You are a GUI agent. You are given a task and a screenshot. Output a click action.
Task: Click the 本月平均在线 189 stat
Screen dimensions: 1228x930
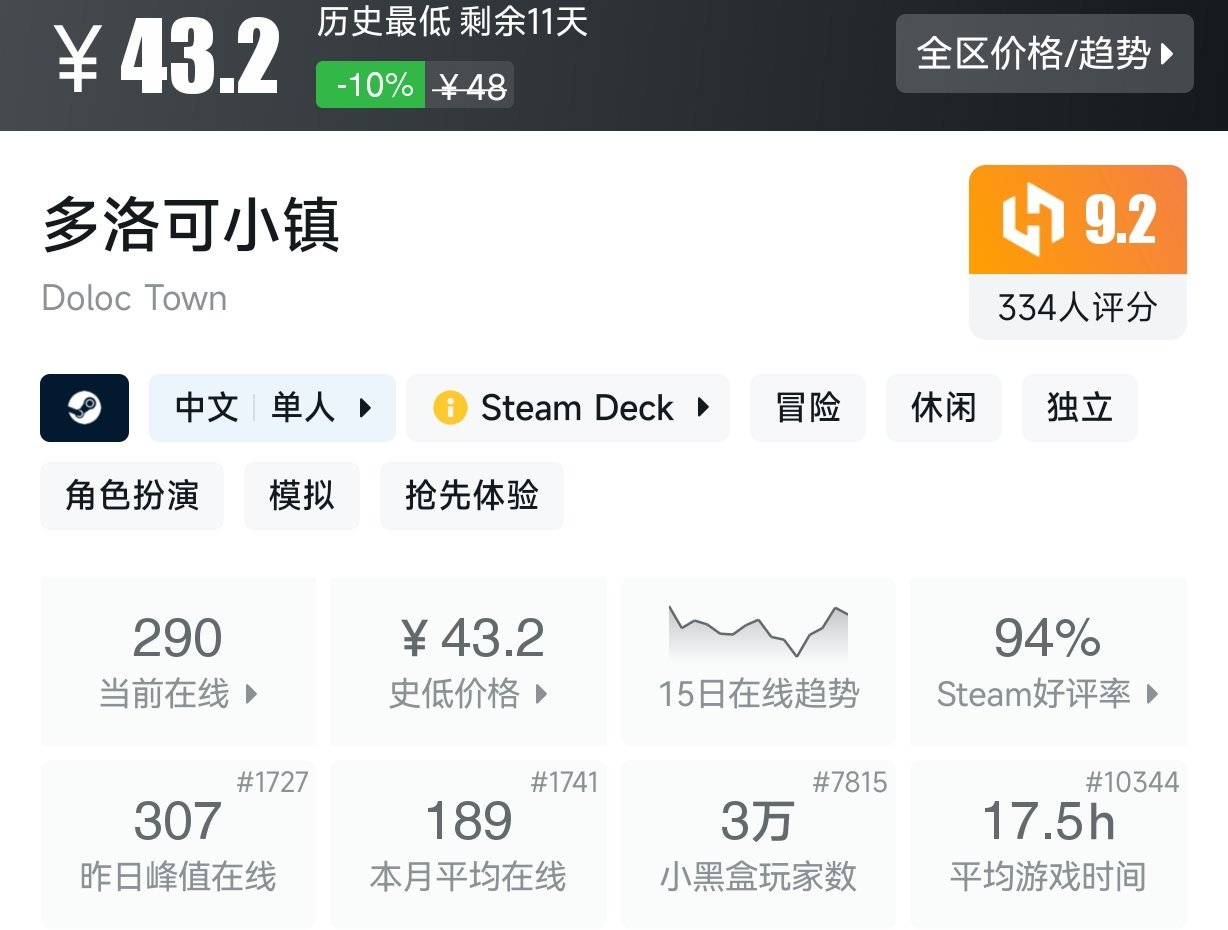click(x=468, y=844)
